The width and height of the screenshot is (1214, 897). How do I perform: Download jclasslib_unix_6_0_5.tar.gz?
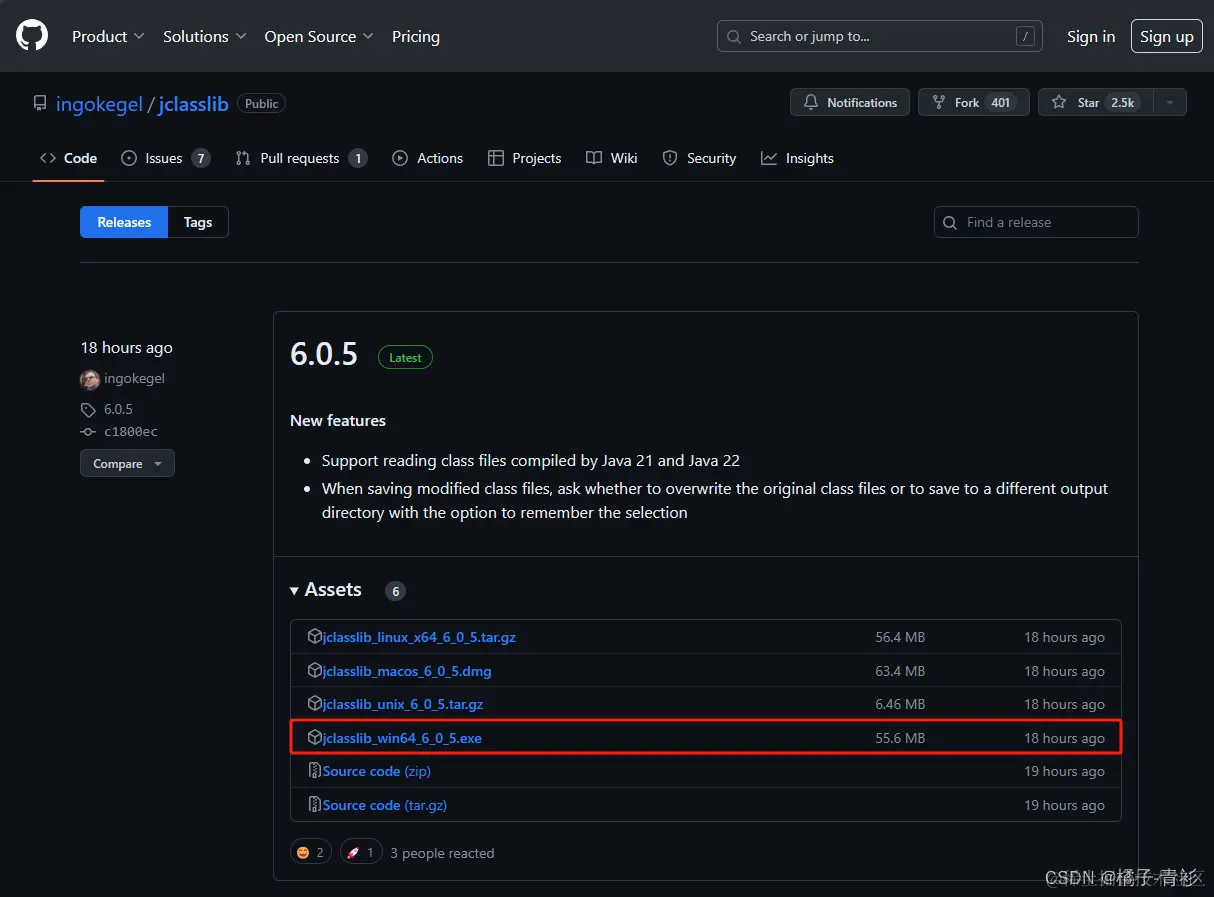[403, 704]
